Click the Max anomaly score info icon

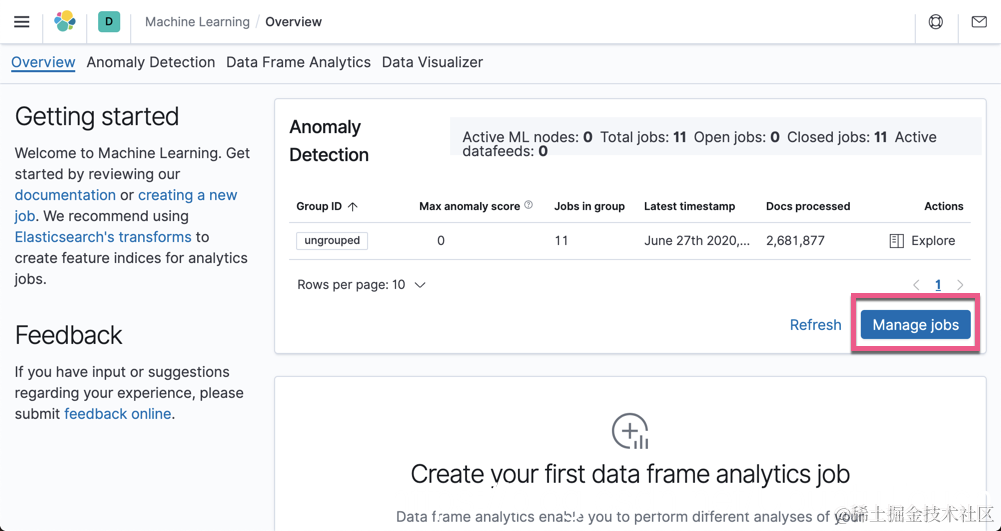[529, 205]
